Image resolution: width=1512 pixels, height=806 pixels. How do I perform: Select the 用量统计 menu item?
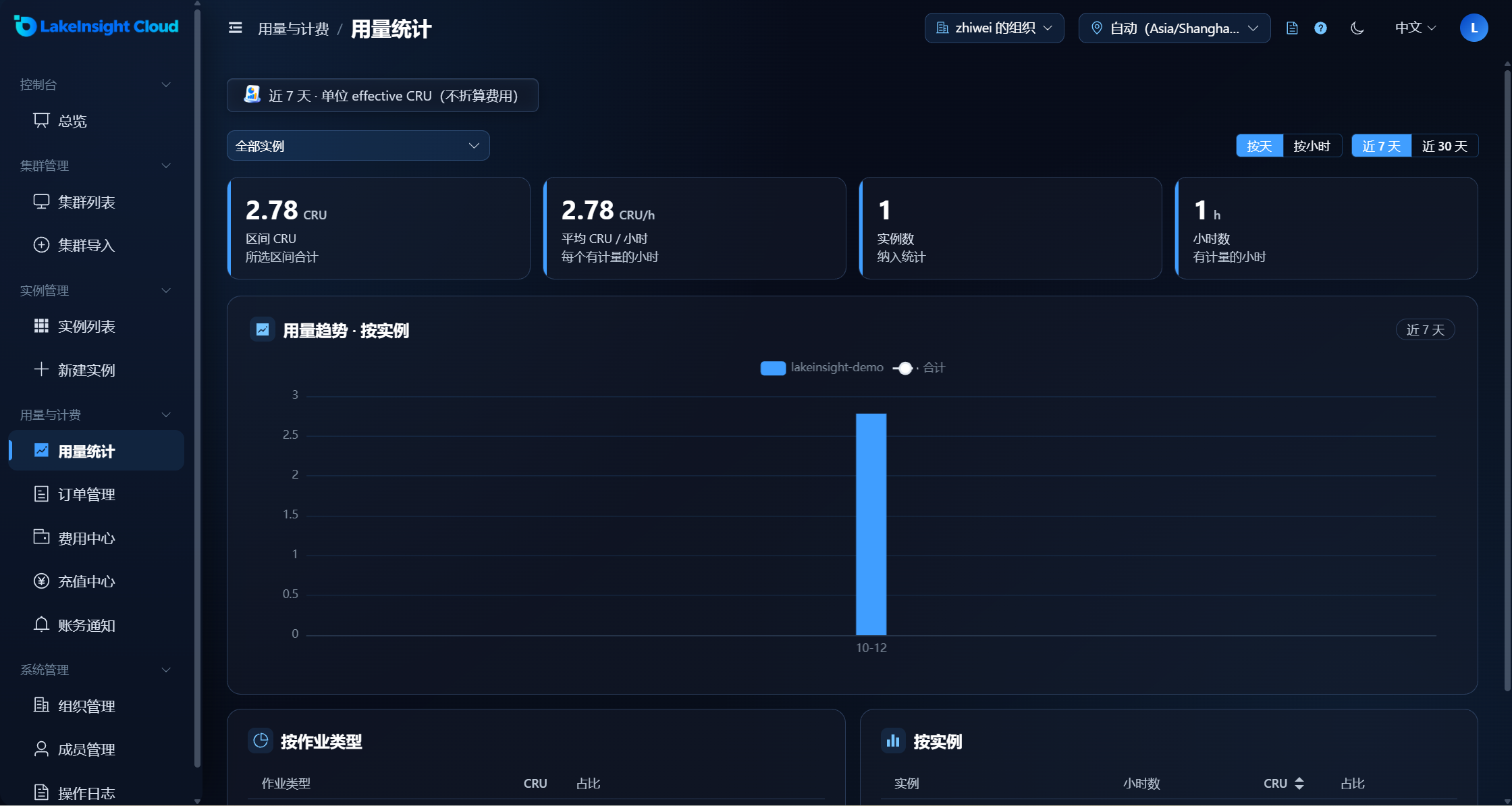click(x=96, y=451)
